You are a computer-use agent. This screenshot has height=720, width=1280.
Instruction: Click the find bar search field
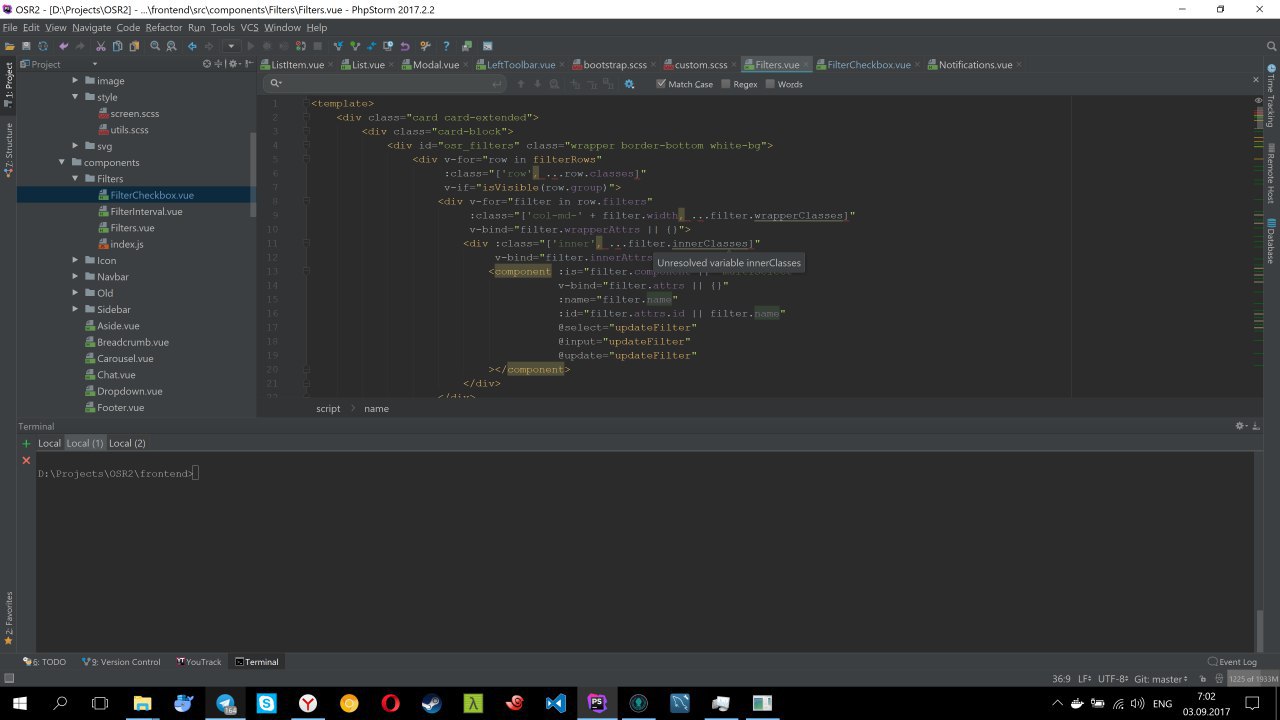[x=380, y=84]
